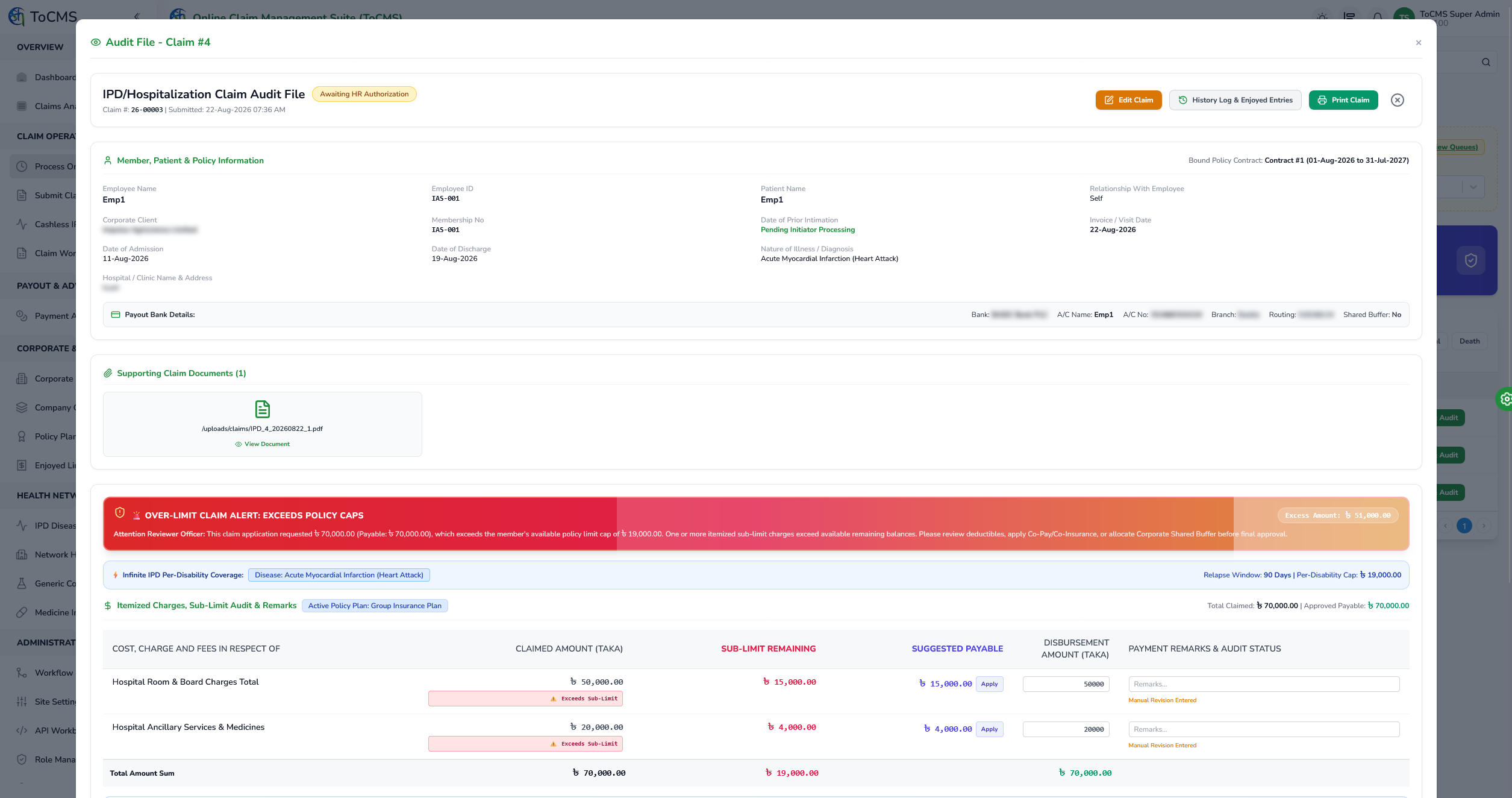Click the Acute Myocardial Infarction disease tag

pyautogui.click(x=339, y=575)
